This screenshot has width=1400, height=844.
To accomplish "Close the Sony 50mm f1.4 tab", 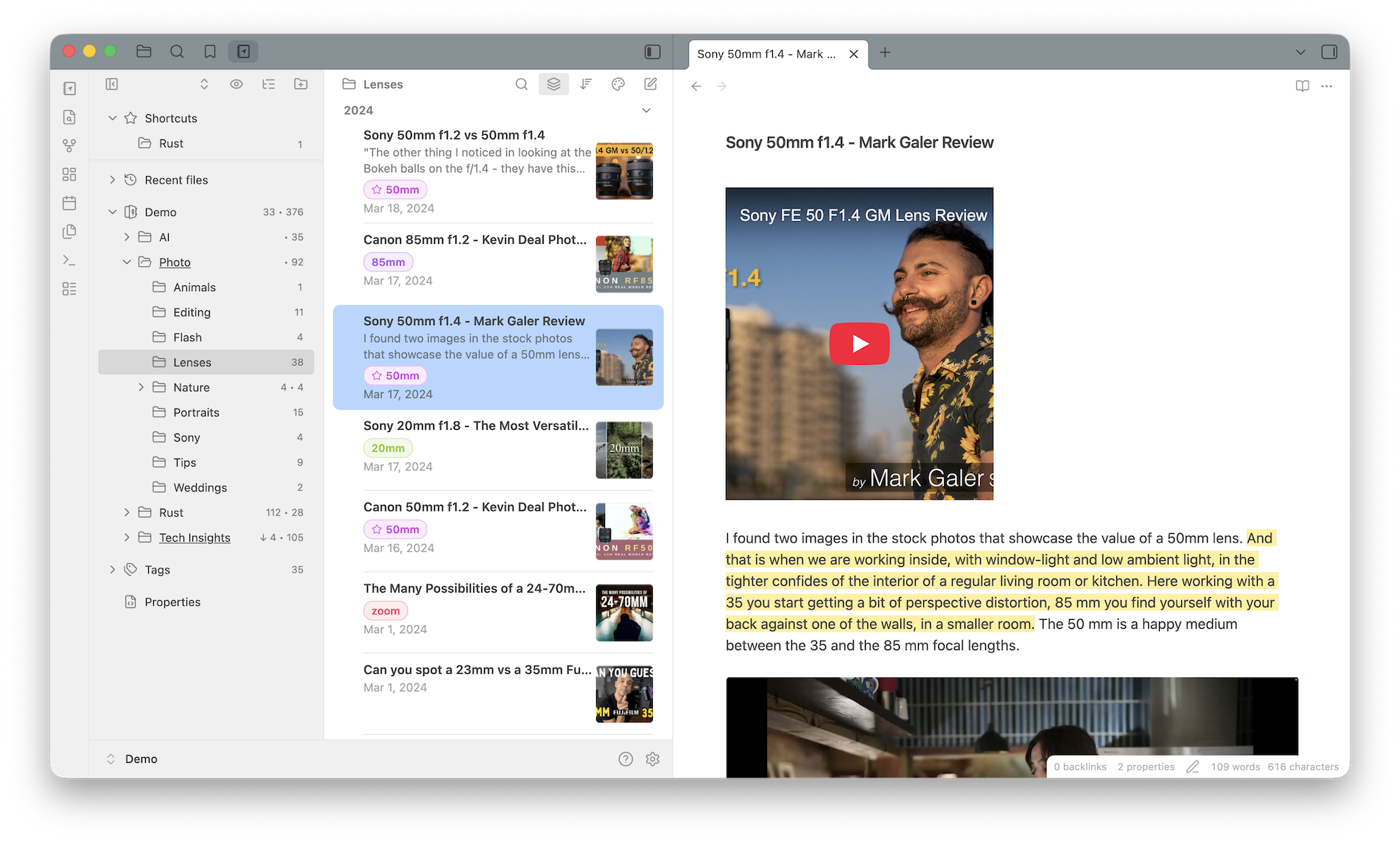I will [x=853, y=54].
